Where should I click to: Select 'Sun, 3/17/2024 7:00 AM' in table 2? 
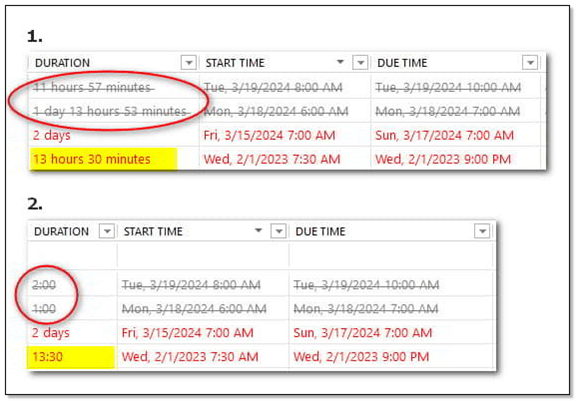point(363,333)
